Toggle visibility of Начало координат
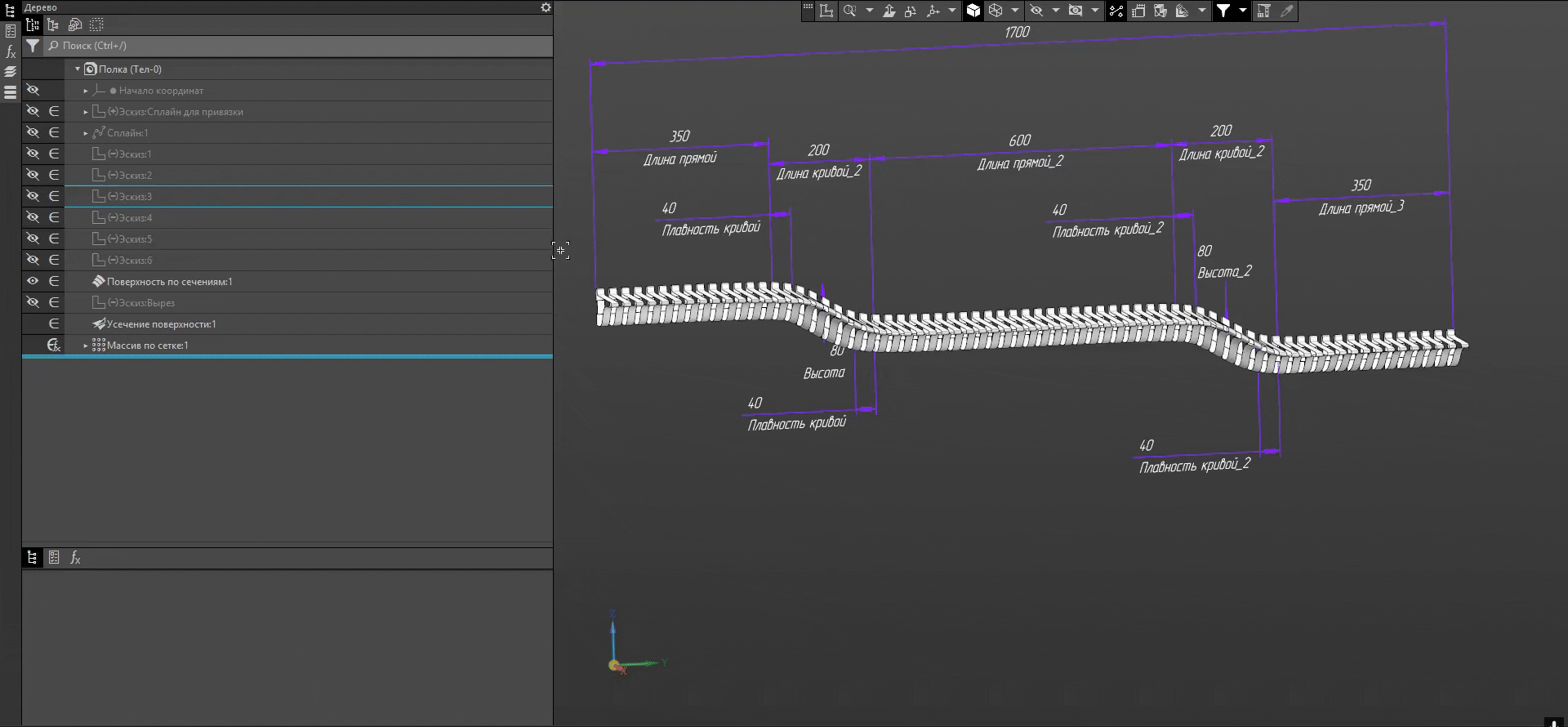The image size is (1568, 727). pos(33,90)
